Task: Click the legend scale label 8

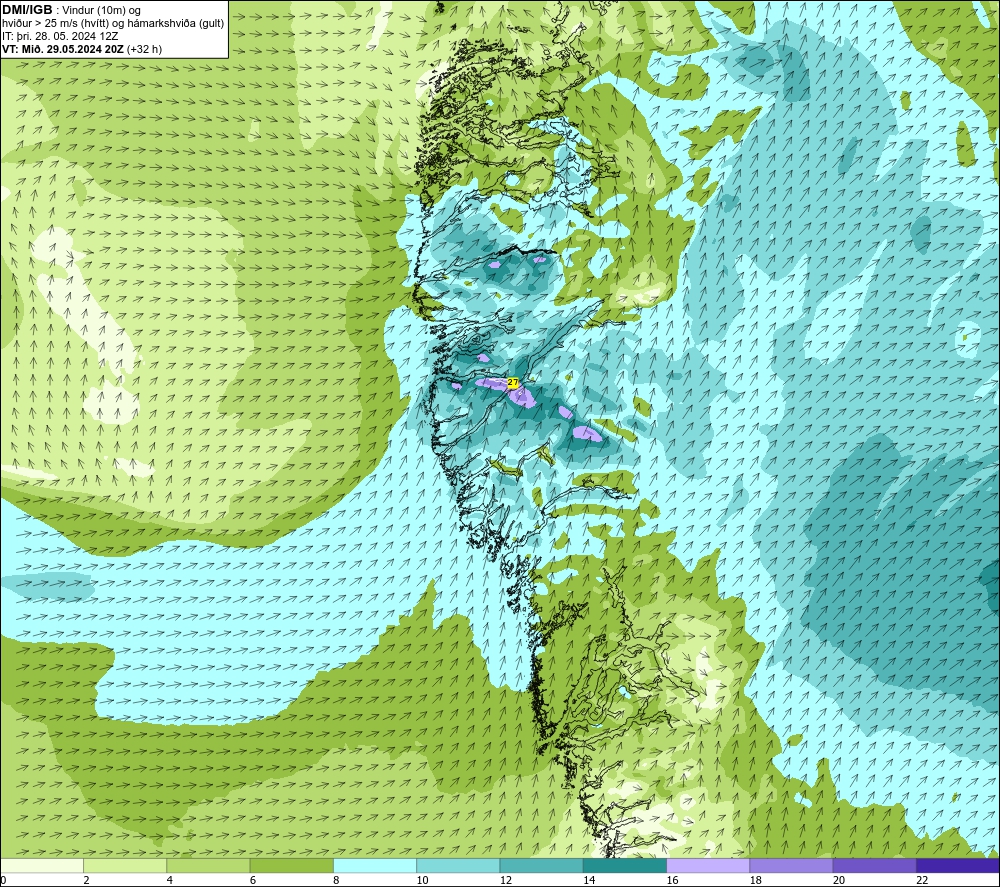Action: (336, 880)
